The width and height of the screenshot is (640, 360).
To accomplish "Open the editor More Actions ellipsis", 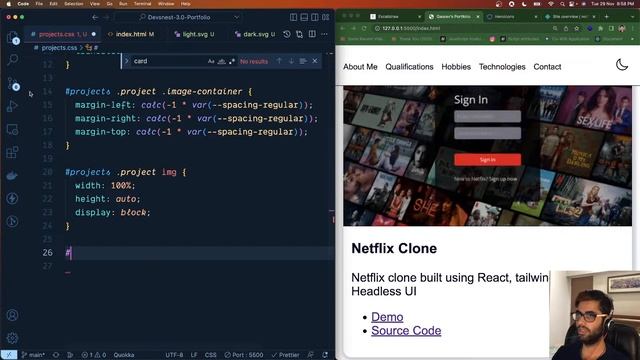I will pos(324,34).
